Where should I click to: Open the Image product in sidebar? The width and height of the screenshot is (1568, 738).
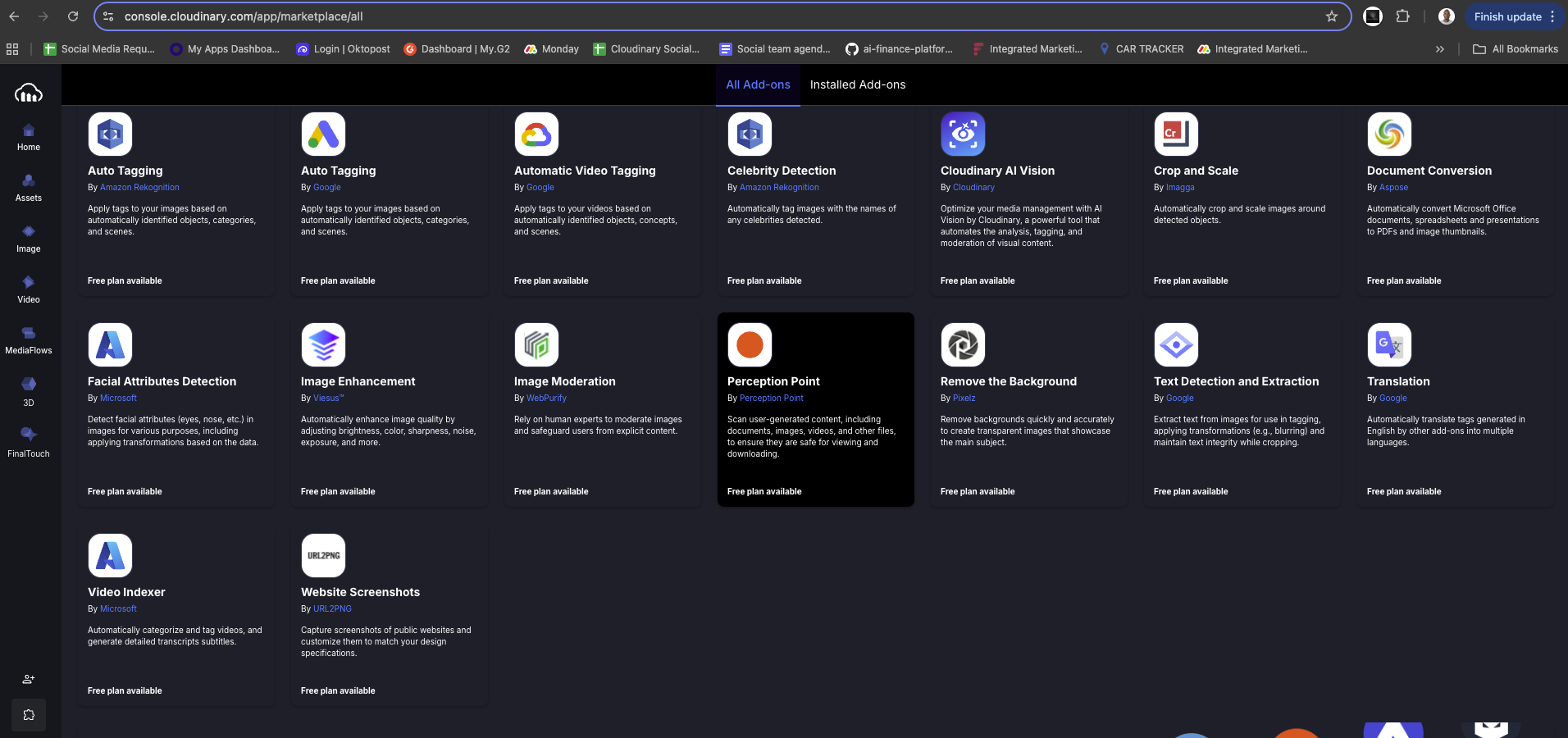[29, 239]
